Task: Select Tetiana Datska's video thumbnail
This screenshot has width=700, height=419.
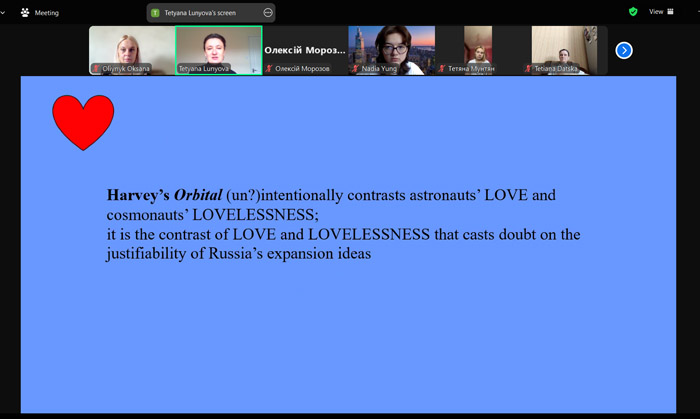Action: (564, 48)
